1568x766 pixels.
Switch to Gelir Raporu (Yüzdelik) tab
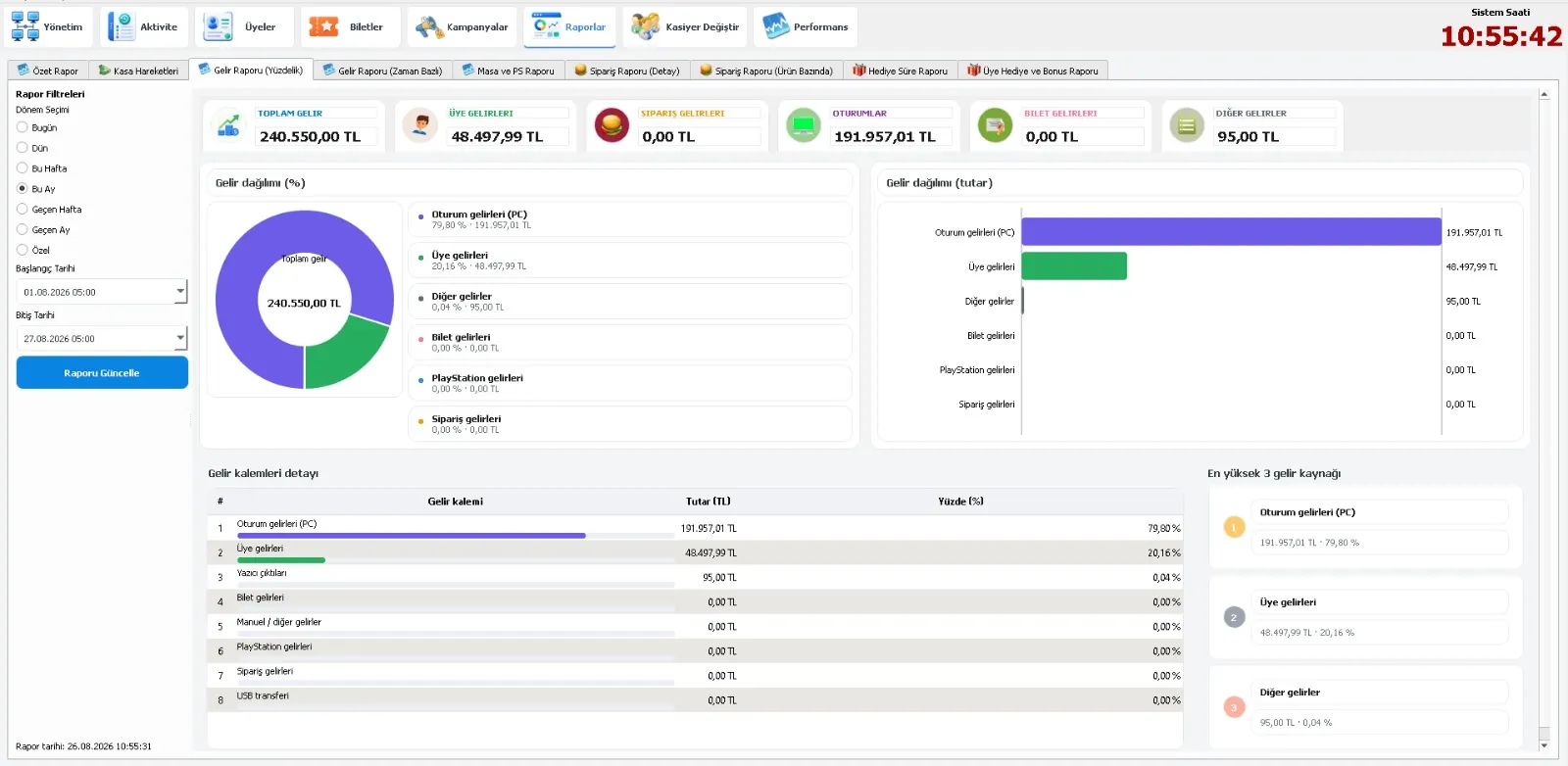point(251,70)
